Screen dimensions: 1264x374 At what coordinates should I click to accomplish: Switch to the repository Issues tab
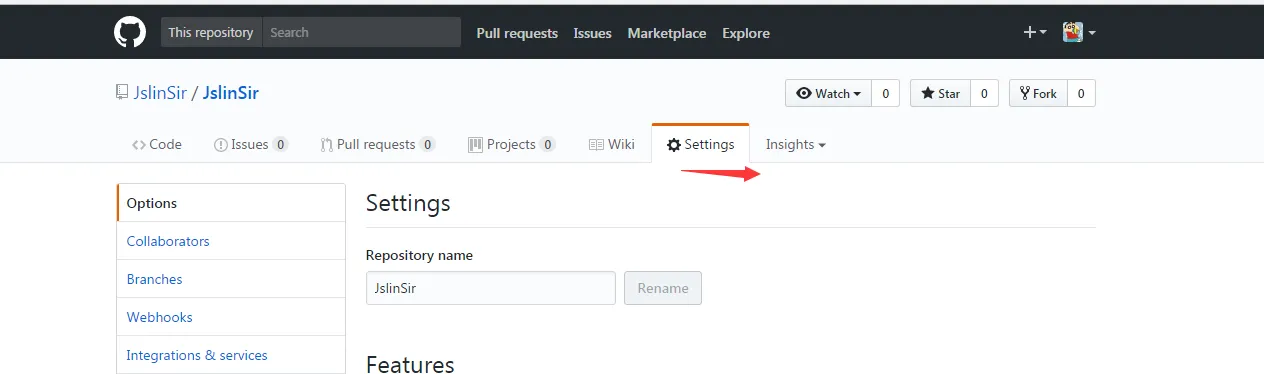[251, 144]
